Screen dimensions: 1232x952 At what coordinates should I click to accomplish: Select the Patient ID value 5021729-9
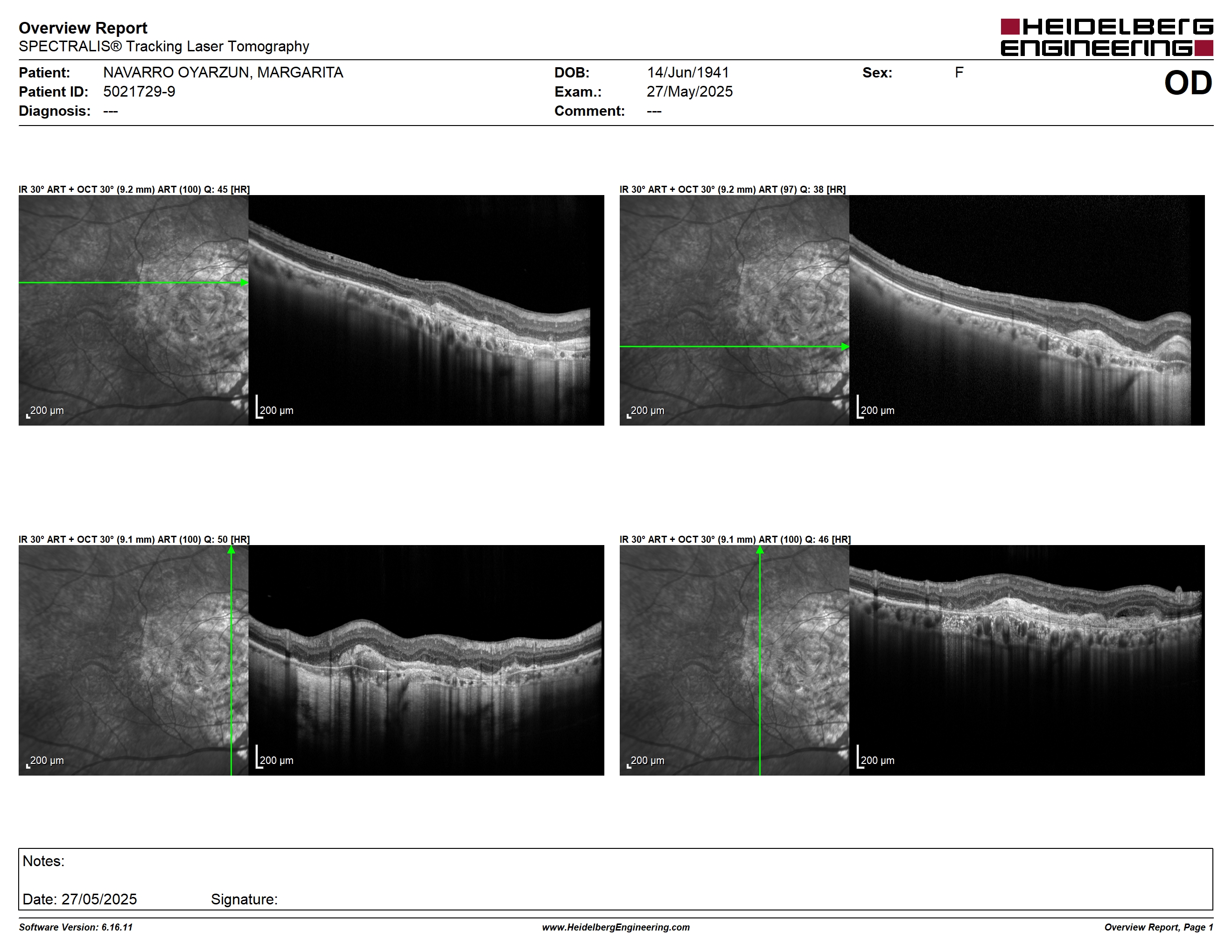(139, 91)
